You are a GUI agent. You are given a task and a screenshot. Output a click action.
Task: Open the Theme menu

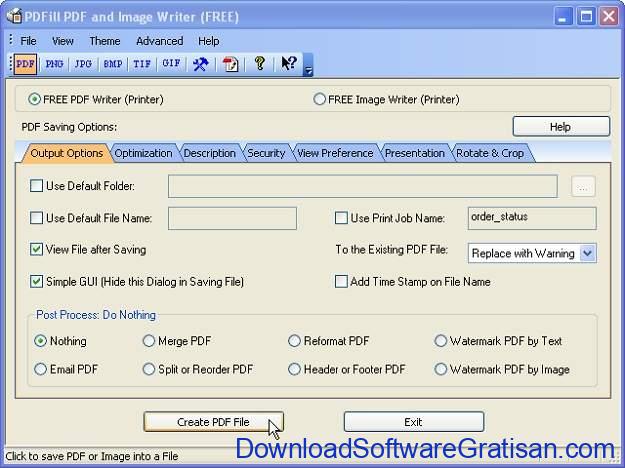(x=105, y=41)
